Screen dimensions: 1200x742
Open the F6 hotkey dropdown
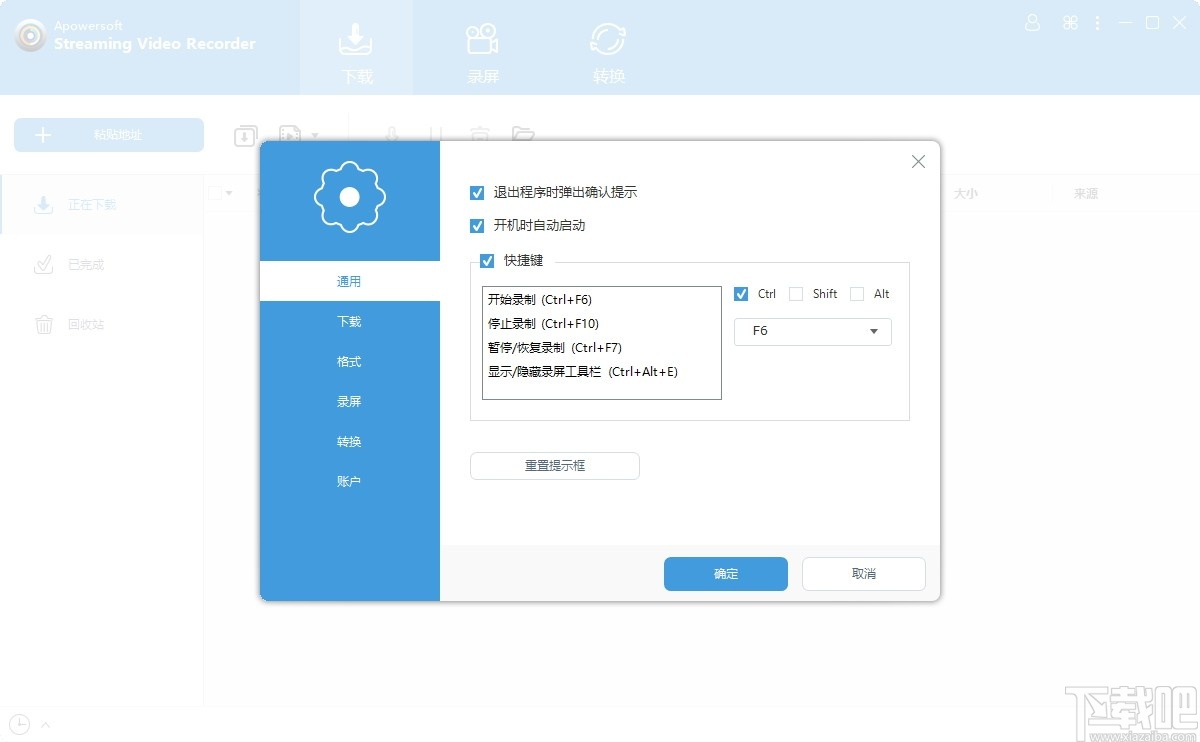coord(812,331)
